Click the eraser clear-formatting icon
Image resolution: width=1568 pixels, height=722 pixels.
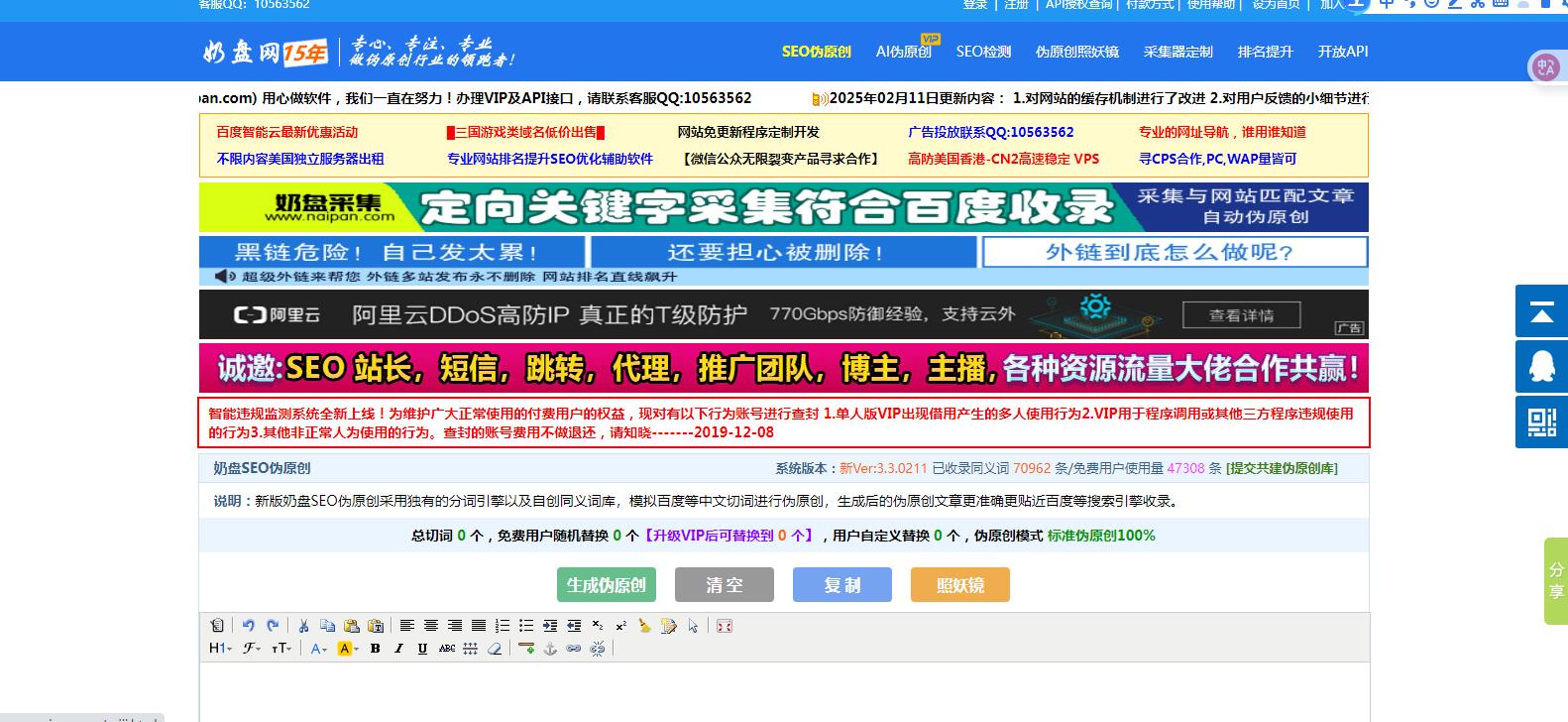495,649
